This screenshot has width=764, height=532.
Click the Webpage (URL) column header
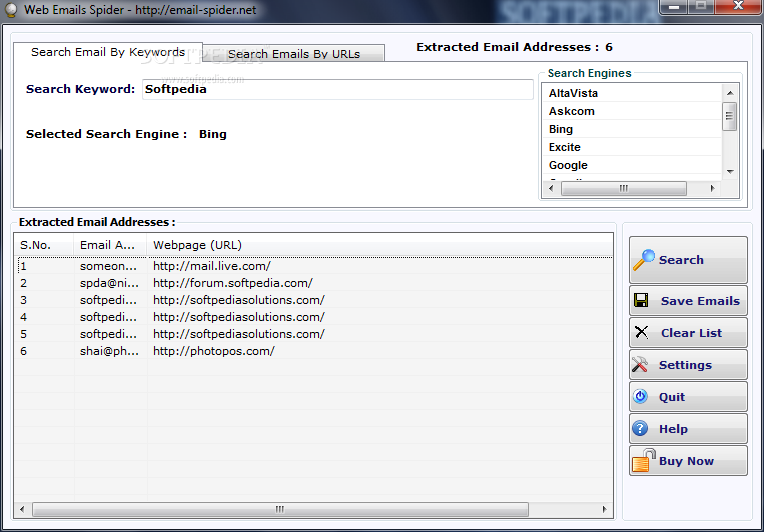click(380, 245)
